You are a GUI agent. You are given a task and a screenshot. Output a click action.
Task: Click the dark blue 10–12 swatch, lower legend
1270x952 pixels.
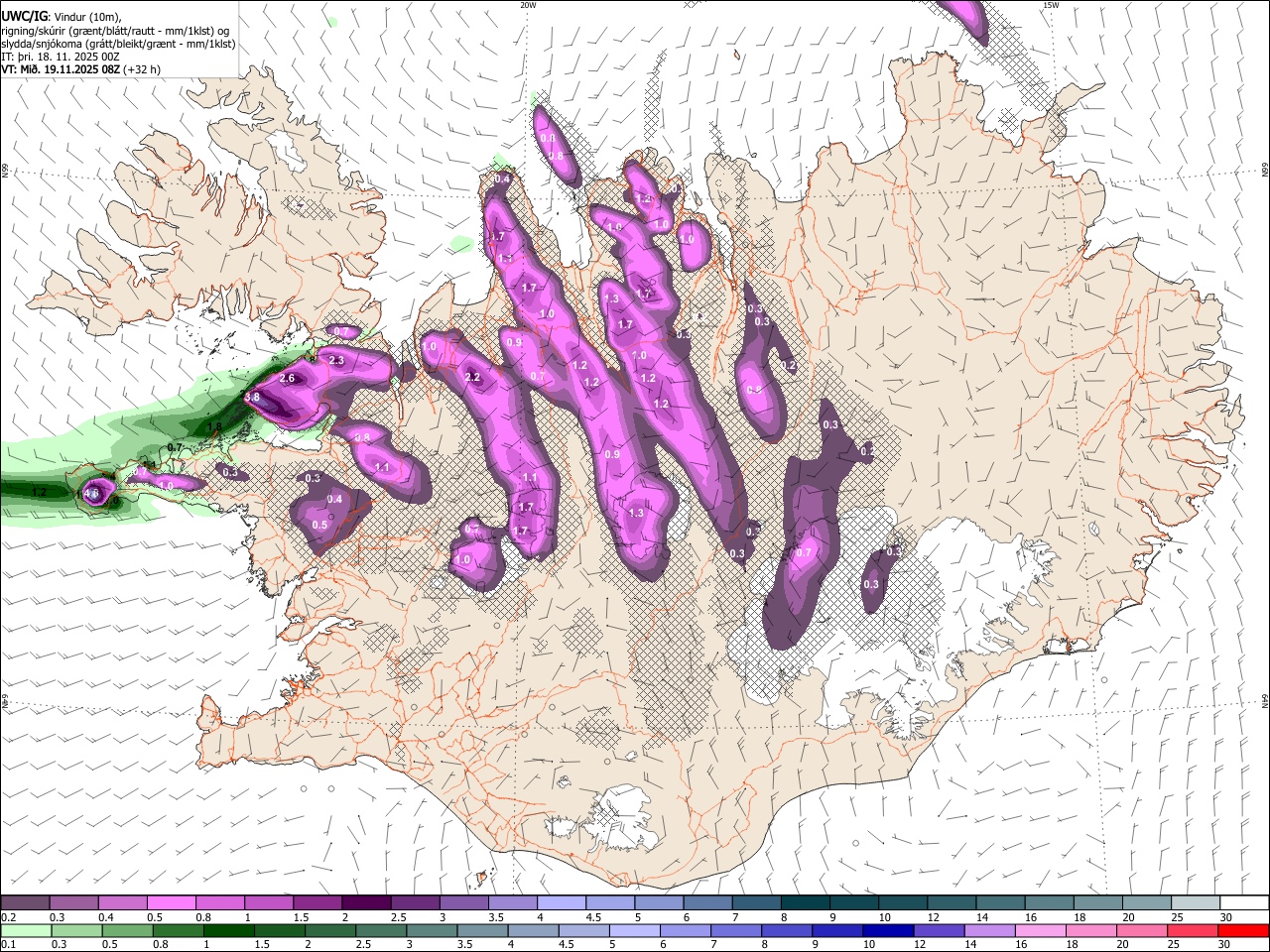click(887, 930)
